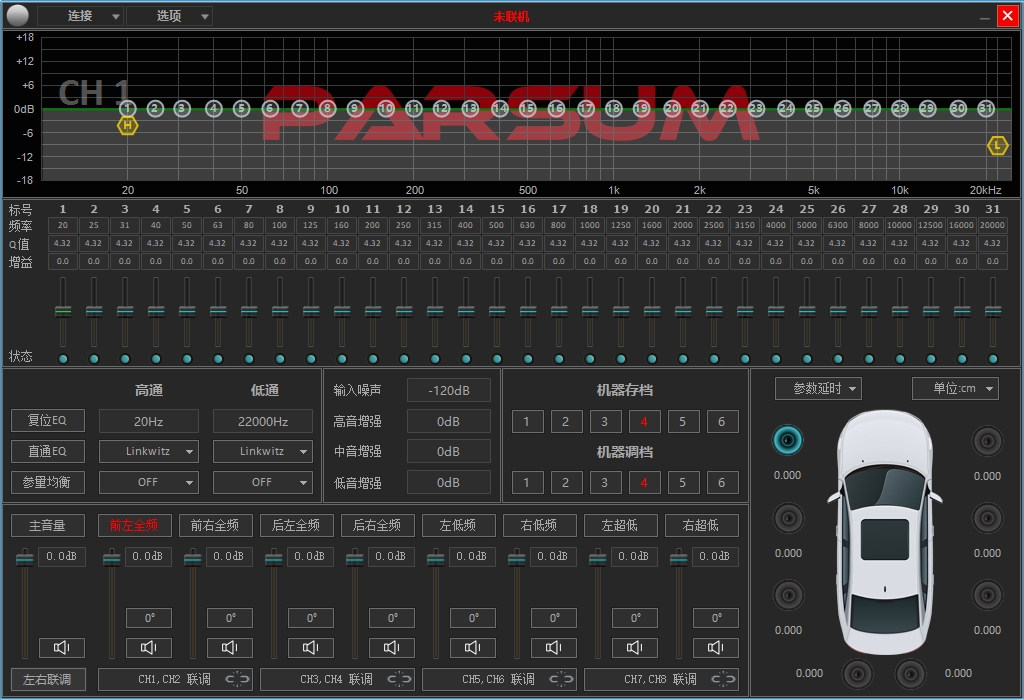Toggle CH1, CH2 联调 link
The image size is (1024, 700).
click(175, 679)
